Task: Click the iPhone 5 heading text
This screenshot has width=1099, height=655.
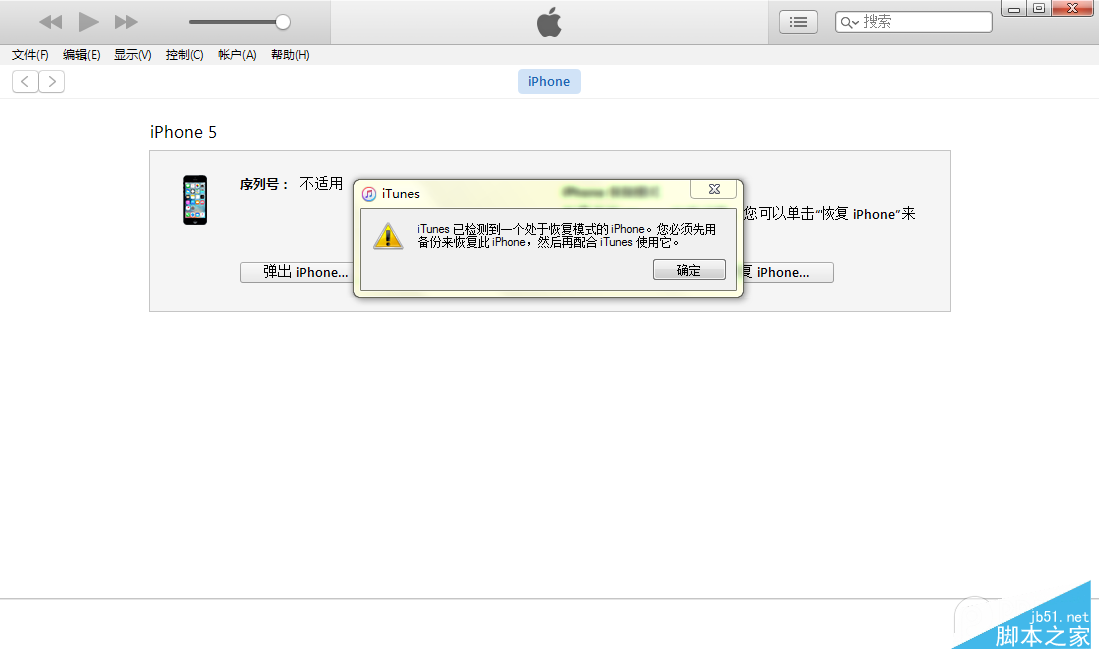Action: tap(184, 132)
